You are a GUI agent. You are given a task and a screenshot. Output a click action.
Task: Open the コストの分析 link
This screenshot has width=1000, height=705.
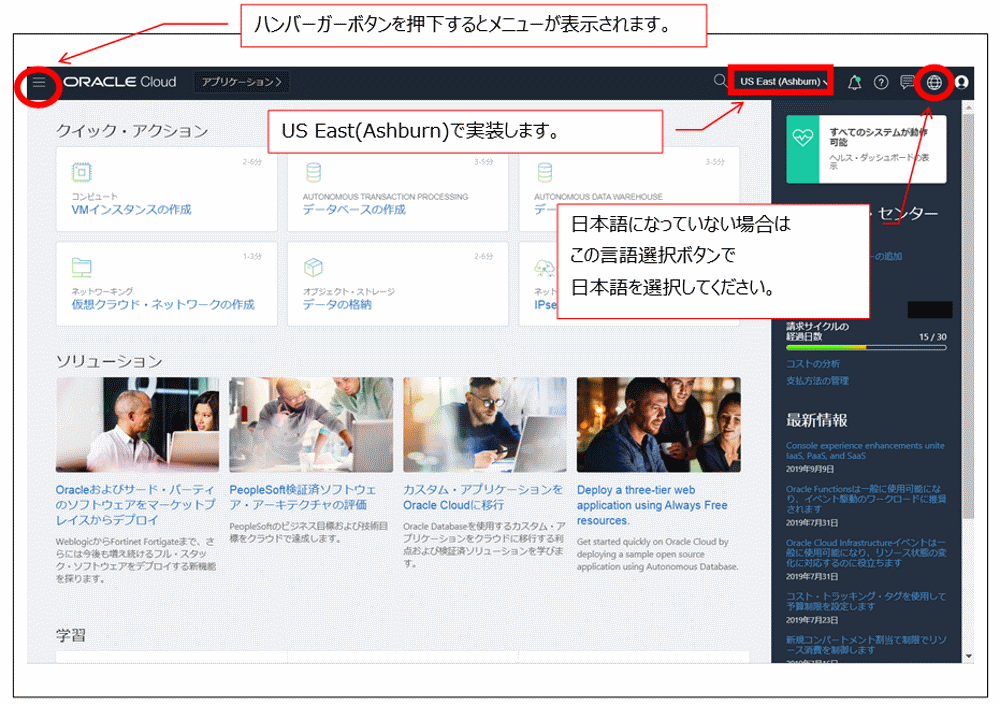pos(812,364)
